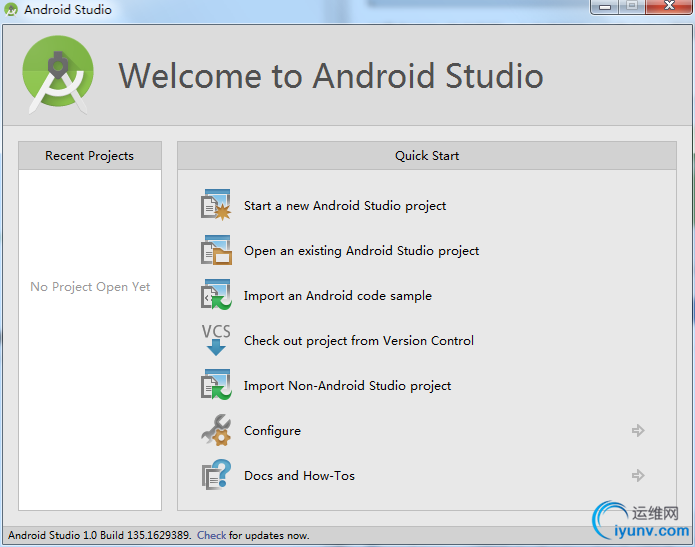
Task: Click the Configure wrench and gear icon
Action: 216,430
